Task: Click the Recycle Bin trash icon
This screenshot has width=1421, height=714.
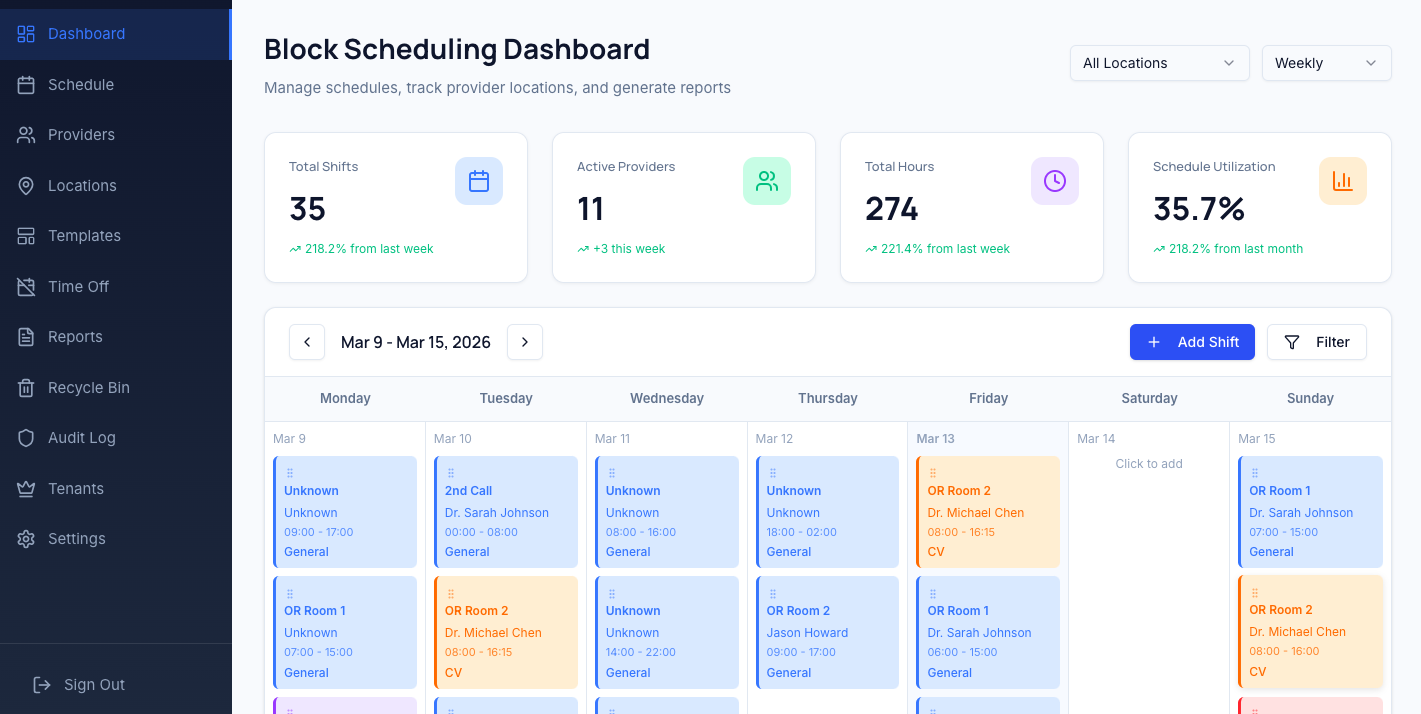Action: coord(27,388)
